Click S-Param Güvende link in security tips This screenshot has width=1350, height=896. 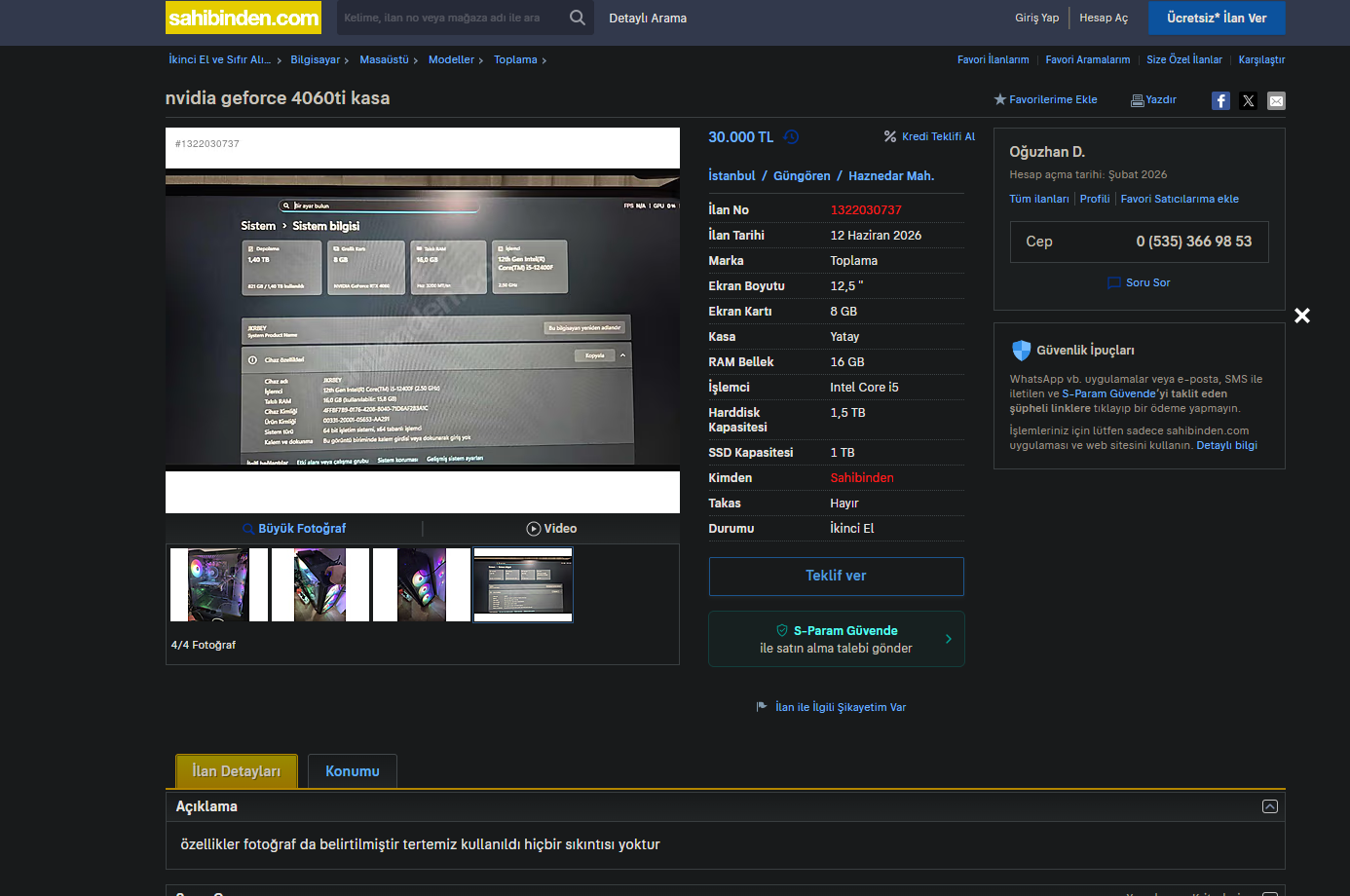pos(1108,393)
